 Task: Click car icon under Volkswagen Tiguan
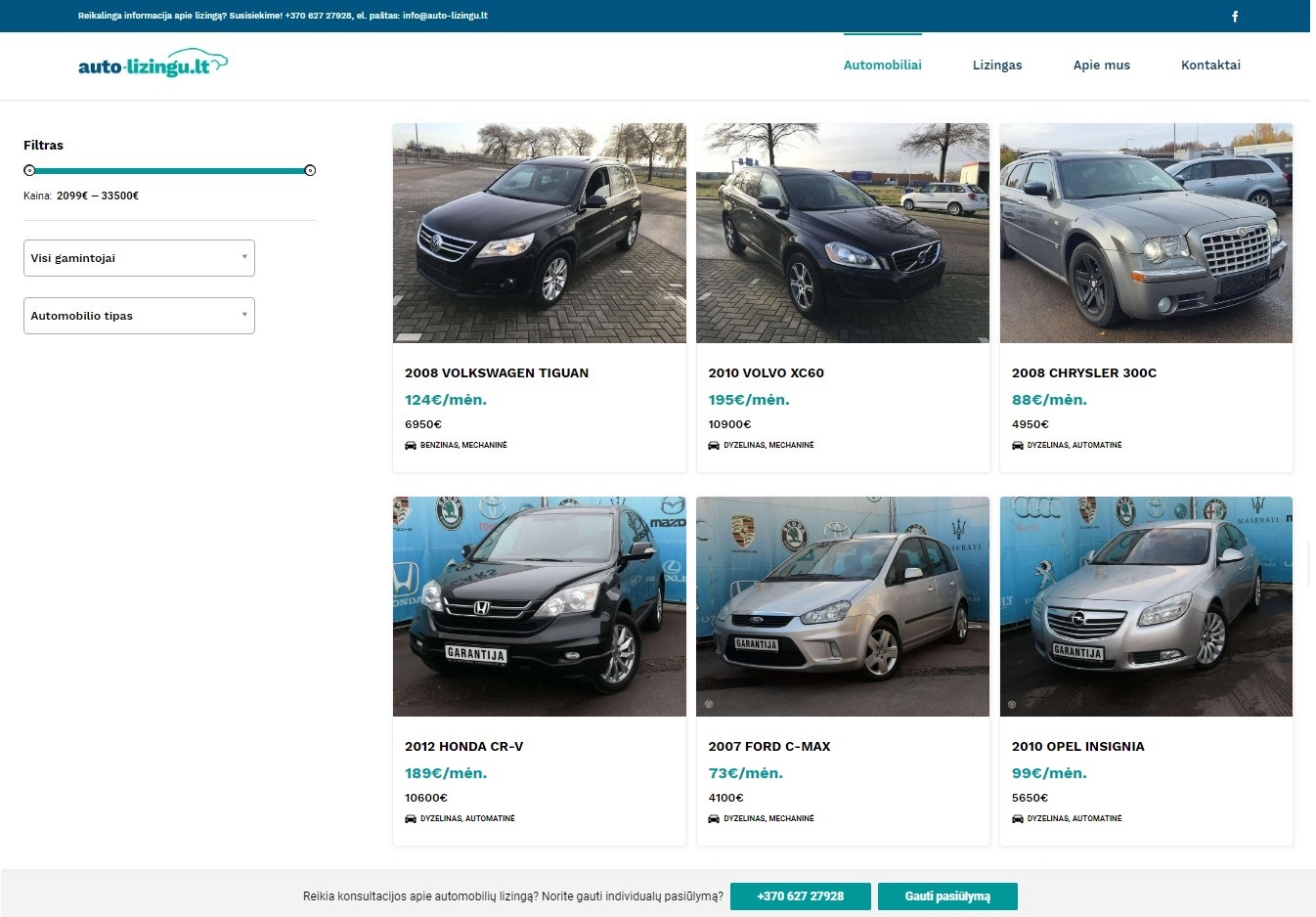411,445
